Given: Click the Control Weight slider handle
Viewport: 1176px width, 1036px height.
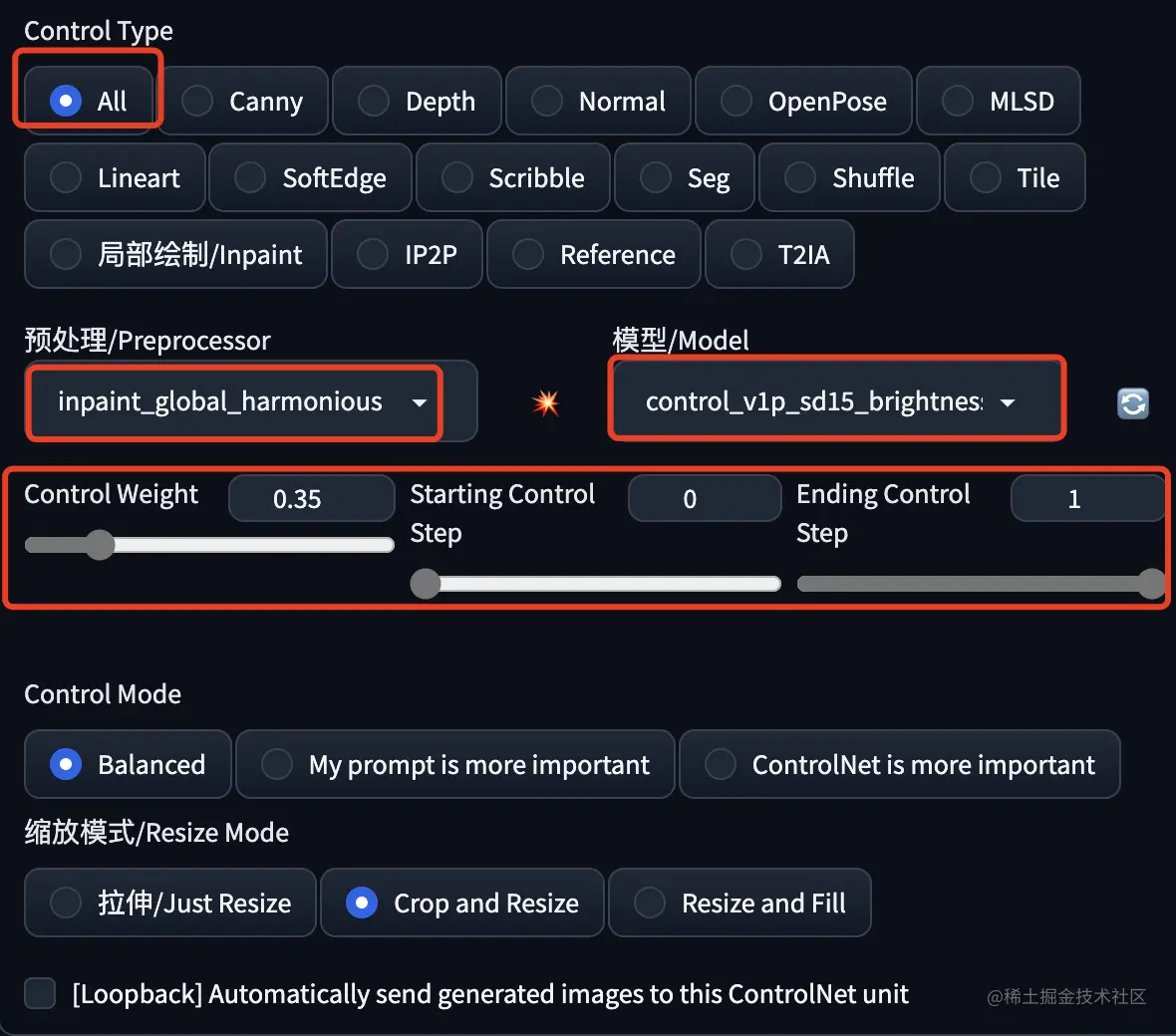Looking at the screenshot, I should pos(99,545).
